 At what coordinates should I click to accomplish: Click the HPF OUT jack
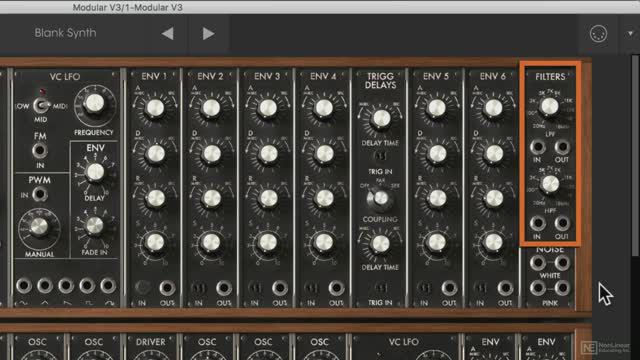[562, 223]
